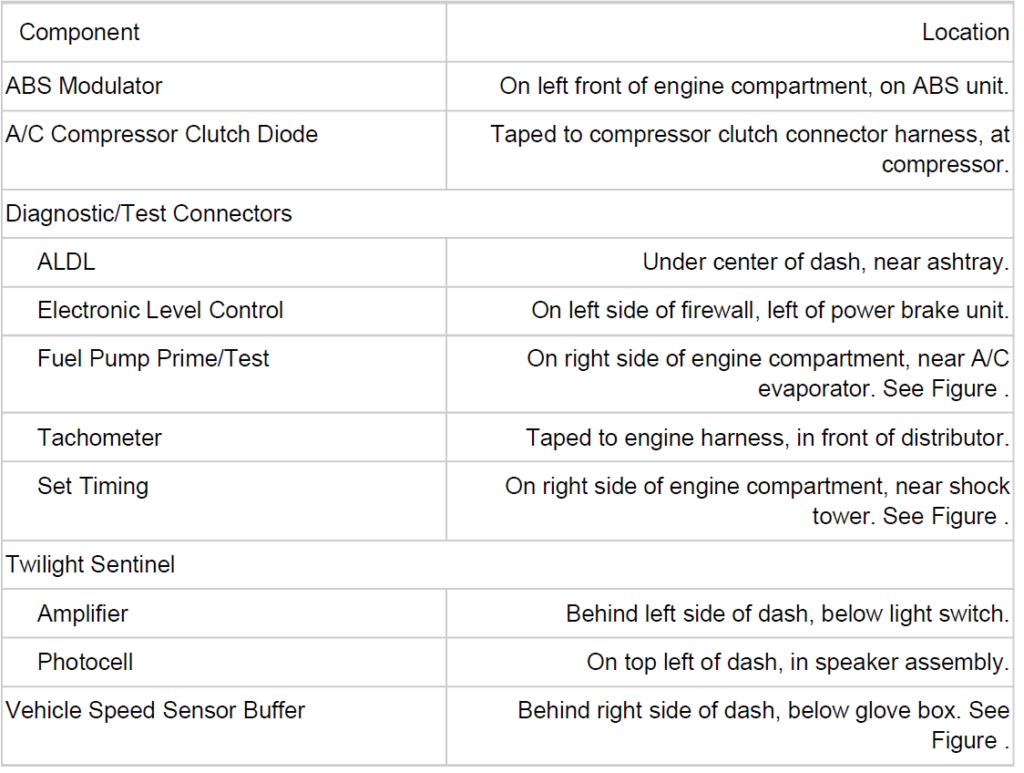The image size is (1024, 773).
Task: Select the Electronic Level Control entry
Action: click(x=160, y=310)
